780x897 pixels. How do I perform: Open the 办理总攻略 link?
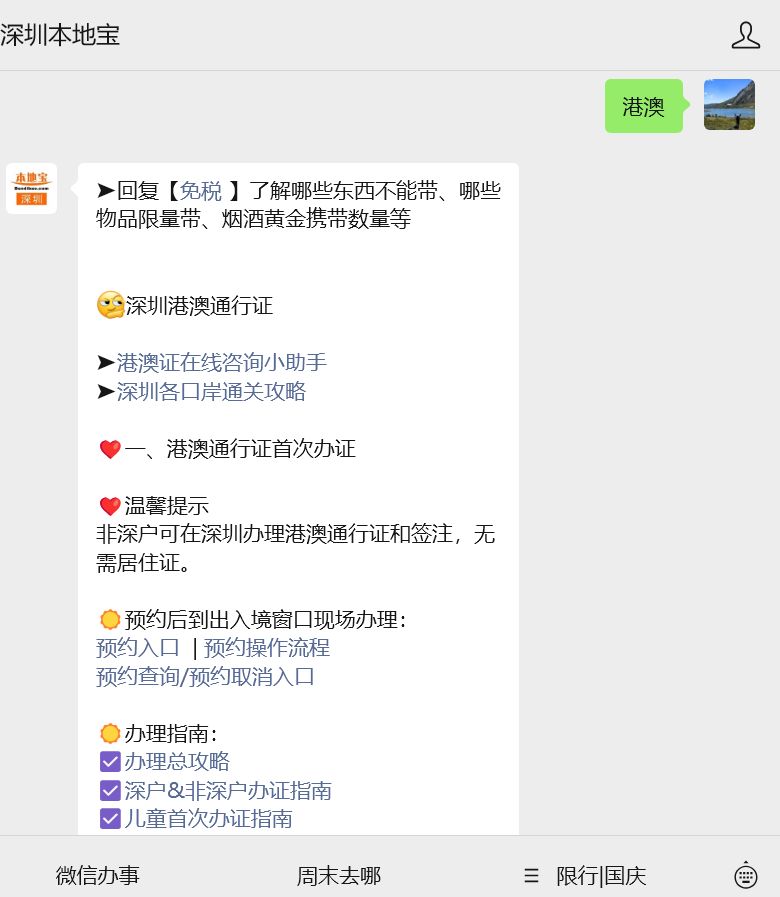click(177, 762)
